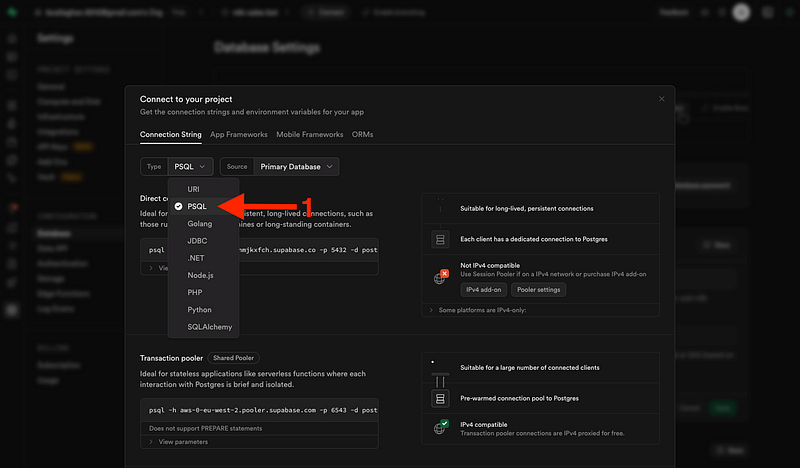800x468 pixels.
Task: Open the ORMs tab
Action: (x=365, y=134)
